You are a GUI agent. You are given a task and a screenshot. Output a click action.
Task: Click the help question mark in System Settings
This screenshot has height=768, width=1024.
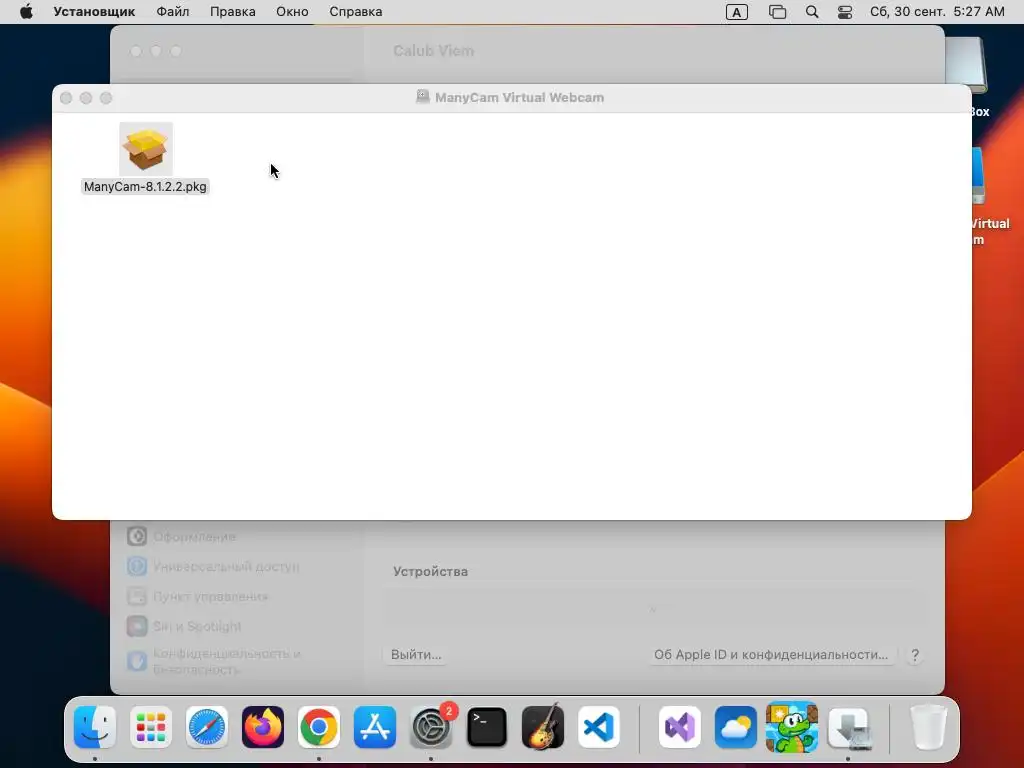(915, 655)
